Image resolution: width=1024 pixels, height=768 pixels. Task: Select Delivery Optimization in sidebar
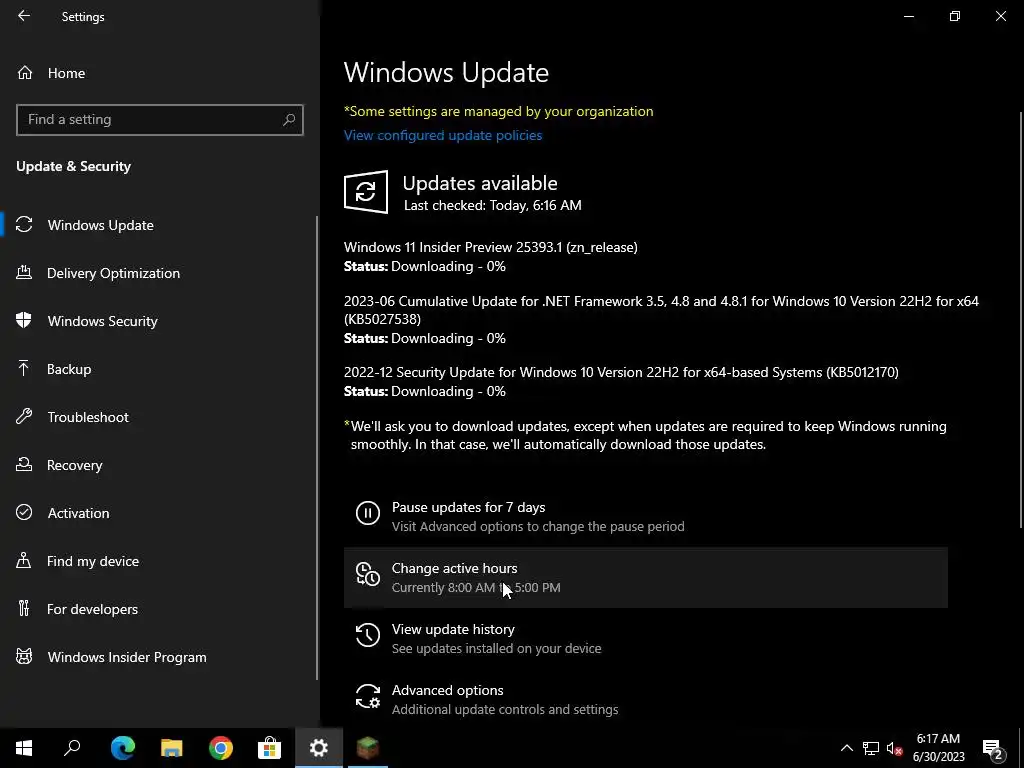coord(158,273)
